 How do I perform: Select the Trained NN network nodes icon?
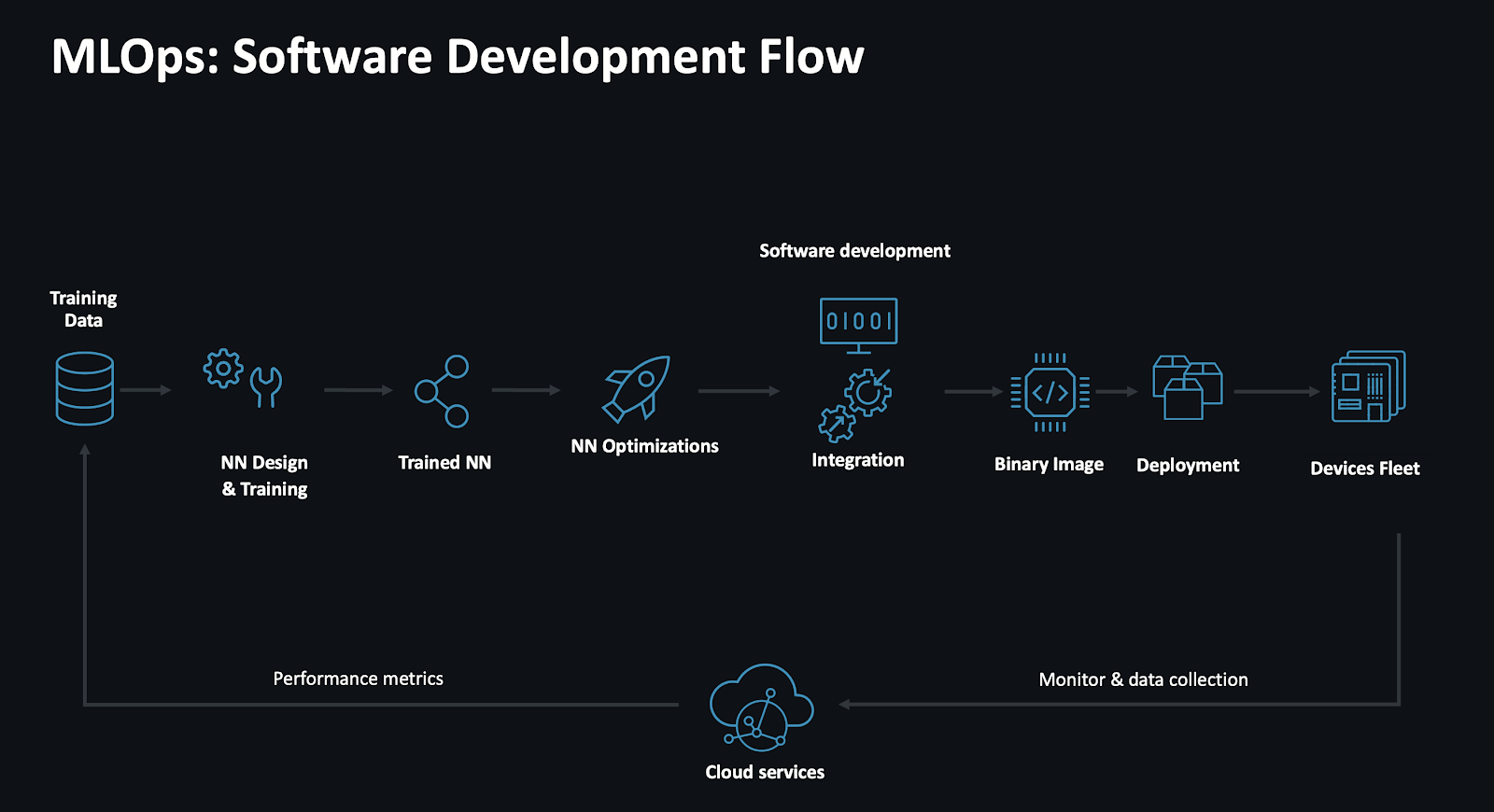443,391
